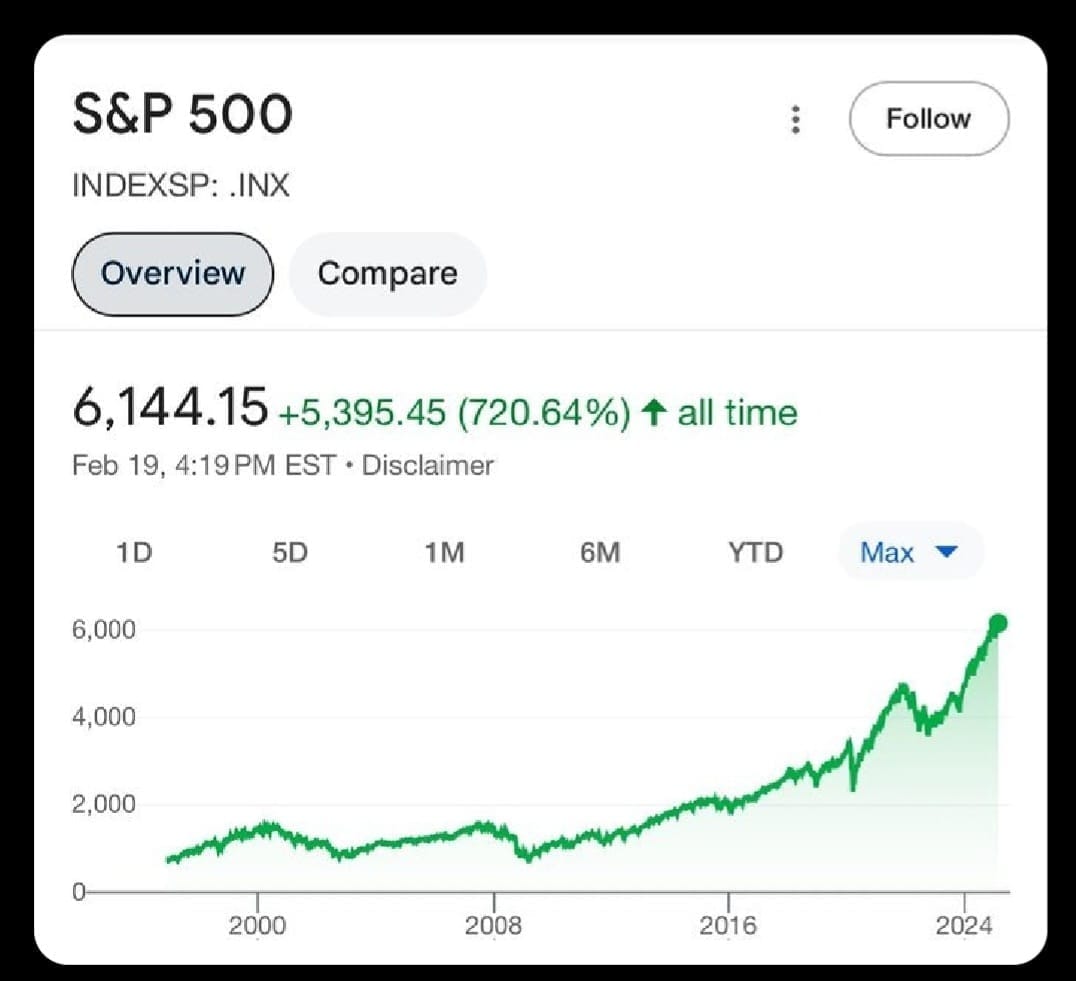Screen dimensions: 1076x981
Task: Select the 1D time range
Action: (x=133, y=552)
